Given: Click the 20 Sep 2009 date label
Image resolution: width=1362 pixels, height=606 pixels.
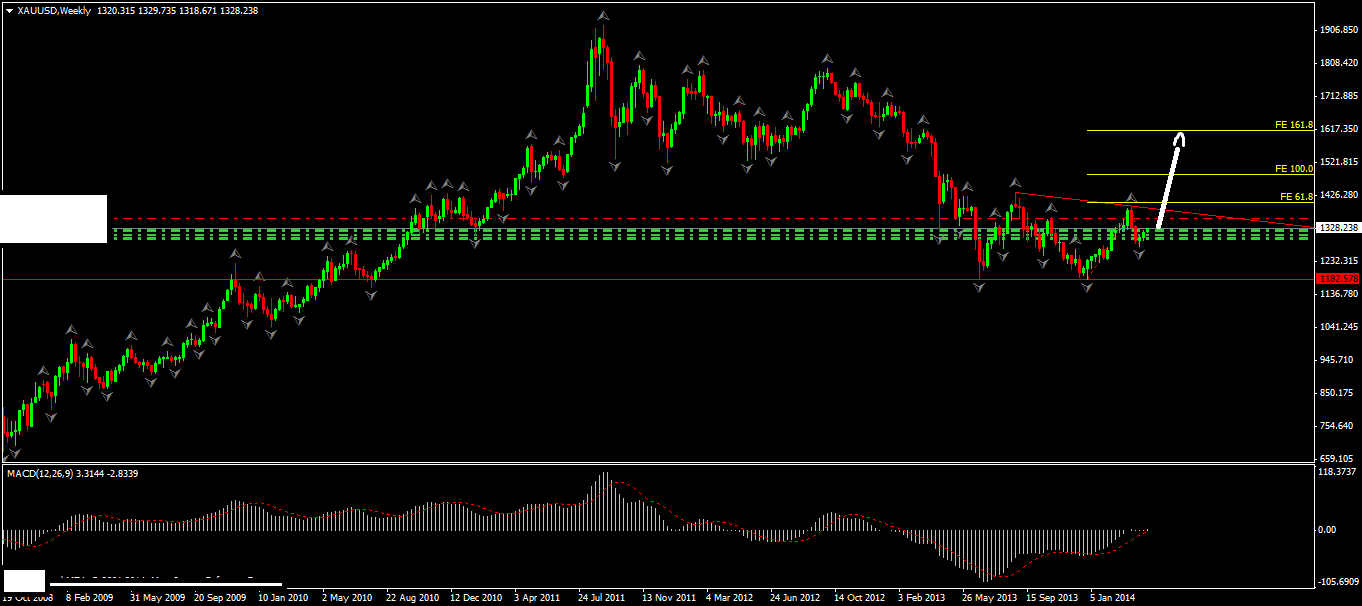Looking at the screenshot, I should [x=218, y=597].
